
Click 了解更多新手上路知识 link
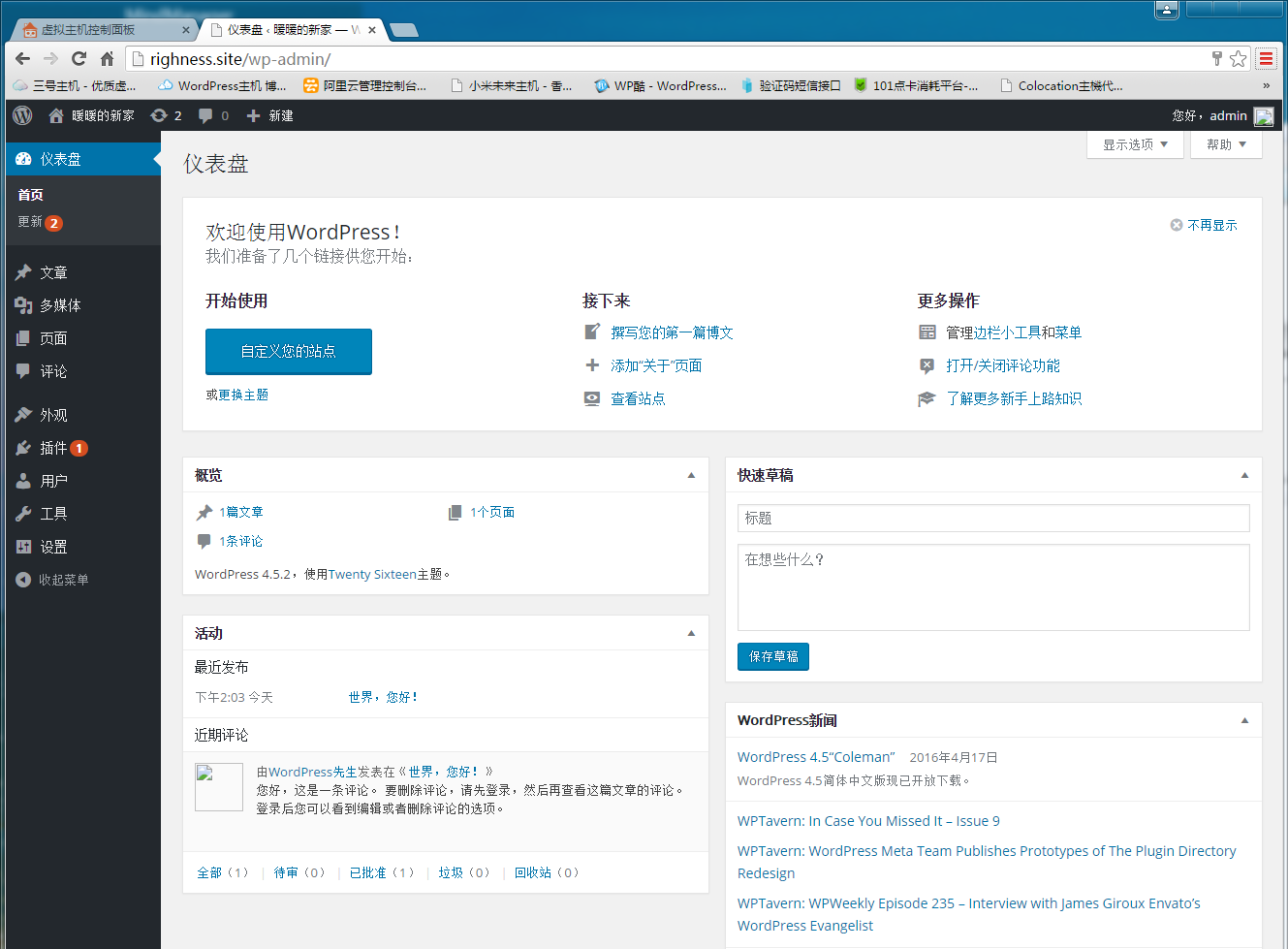[1014, 398]
